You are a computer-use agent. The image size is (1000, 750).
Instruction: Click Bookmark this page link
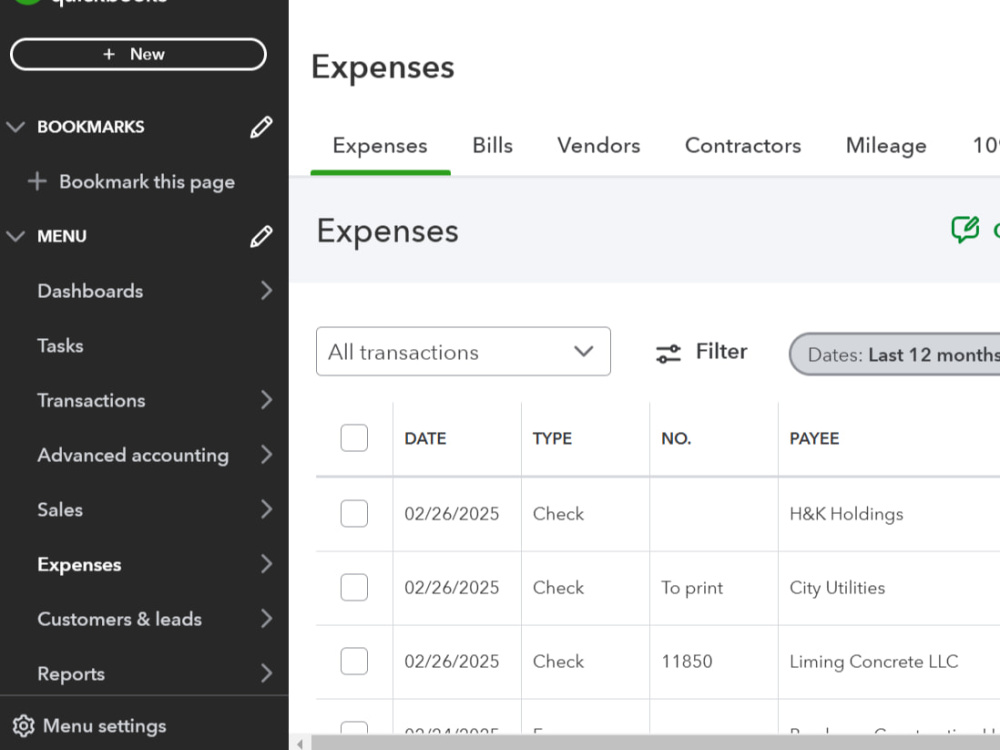click(x=147, y=182)
